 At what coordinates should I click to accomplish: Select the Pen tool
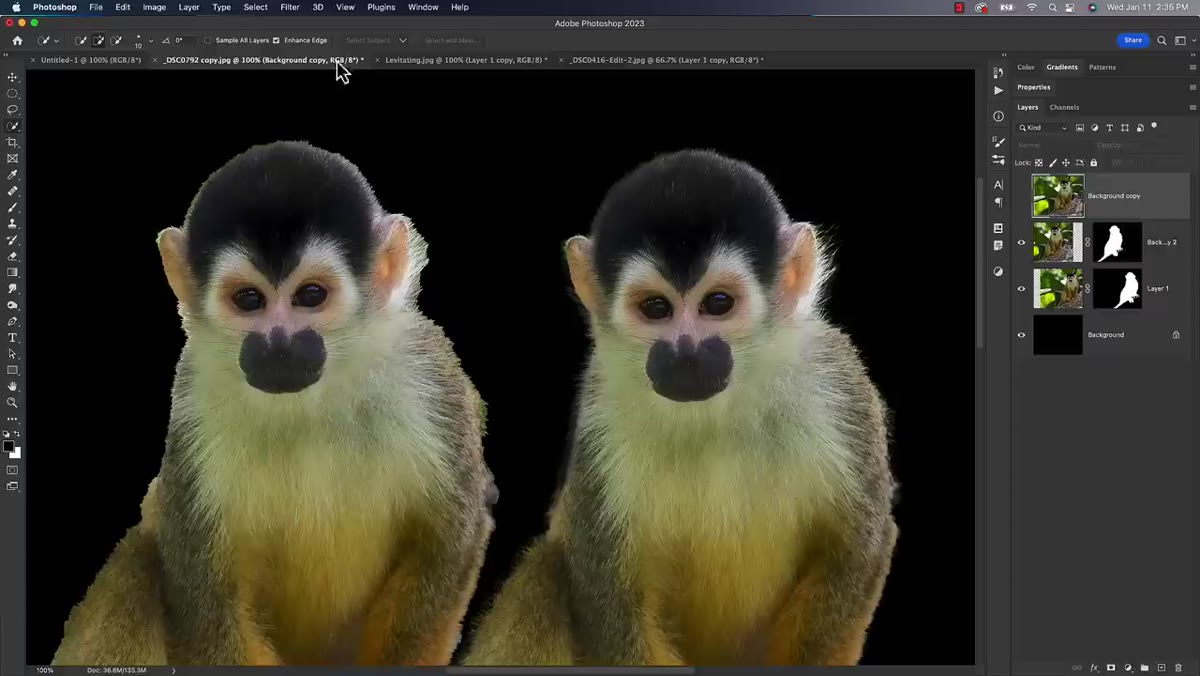click(13, 321)
